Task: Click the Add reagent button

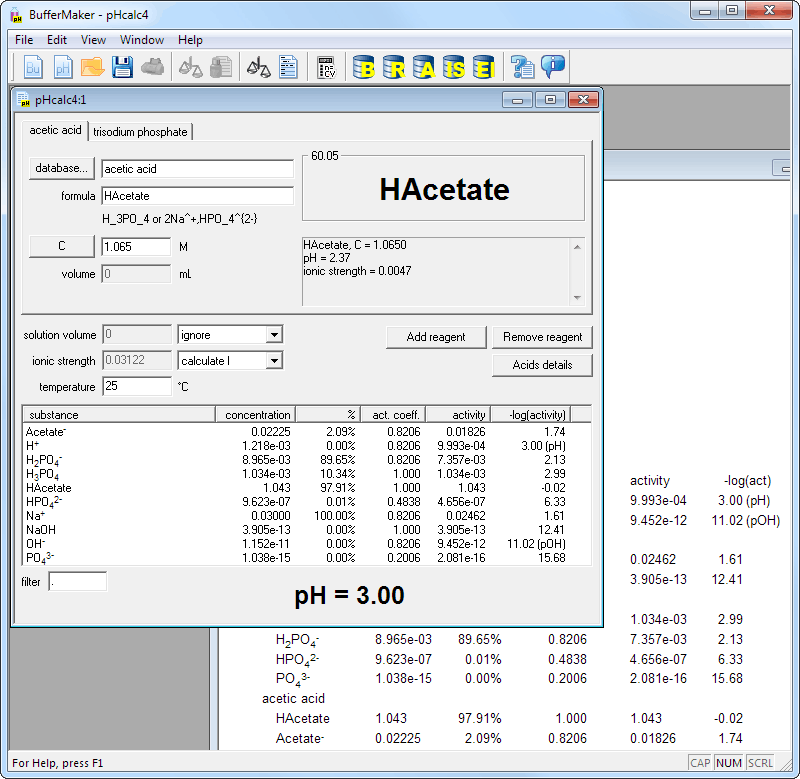Action: click(x=436, y=337)
